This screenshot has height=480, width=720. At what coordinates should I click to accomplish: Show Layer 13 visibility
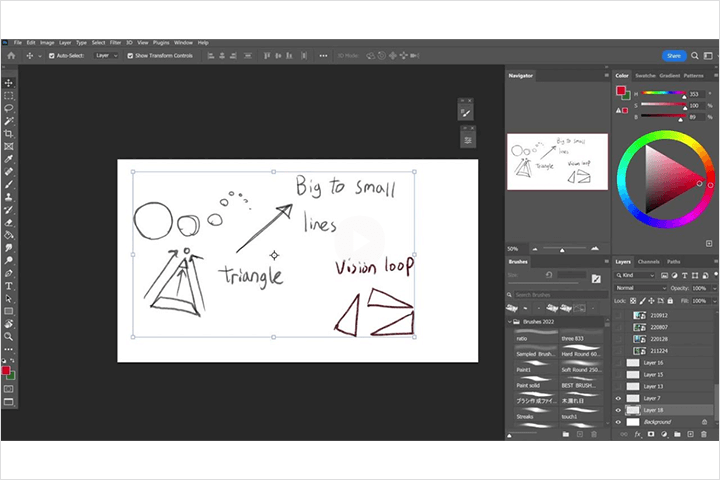(x=618, y=386)
